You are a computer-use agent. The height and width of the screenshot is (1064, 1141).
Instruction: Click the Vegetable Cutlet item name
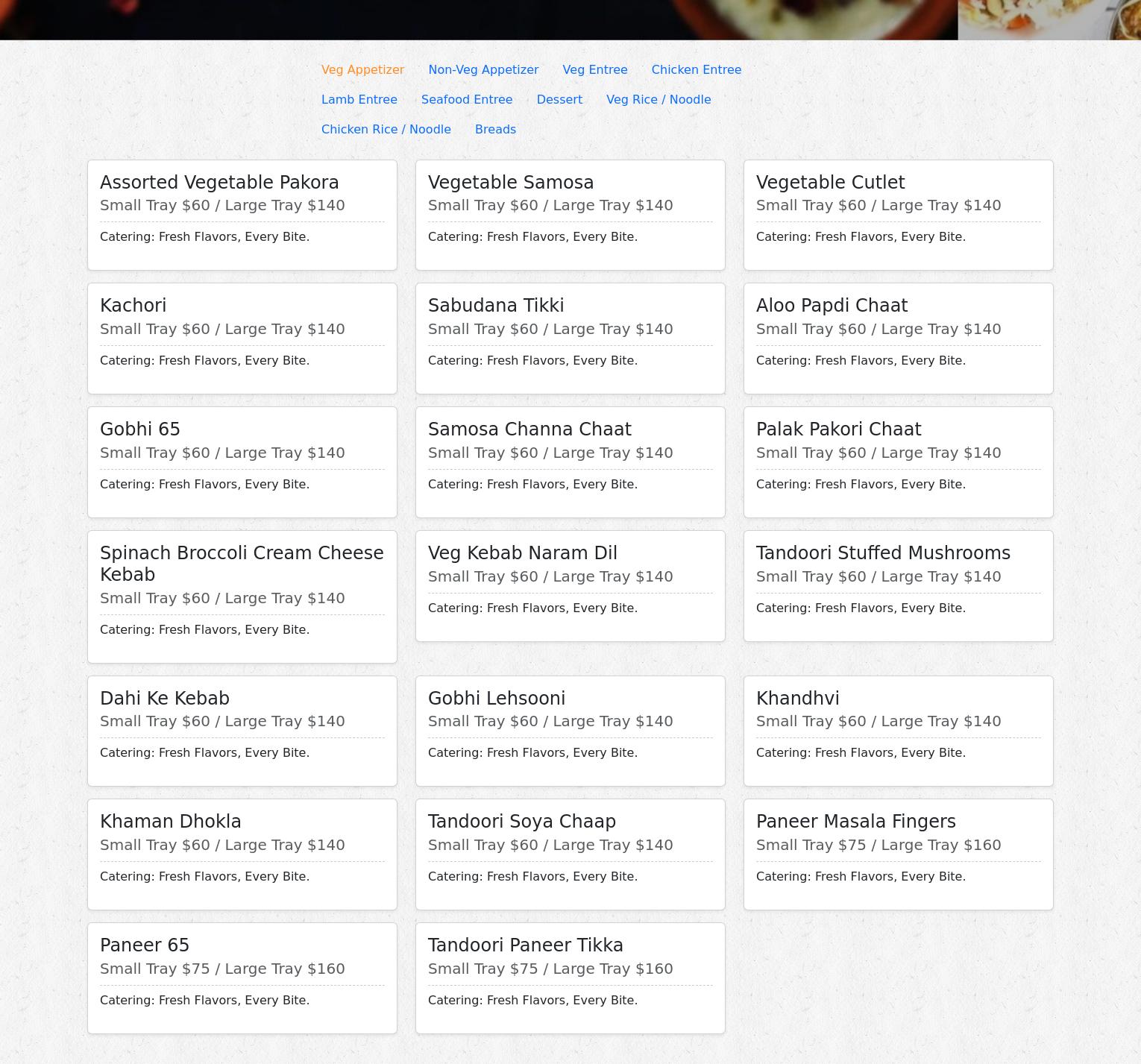pyautogui.click(x=831, y=183)
